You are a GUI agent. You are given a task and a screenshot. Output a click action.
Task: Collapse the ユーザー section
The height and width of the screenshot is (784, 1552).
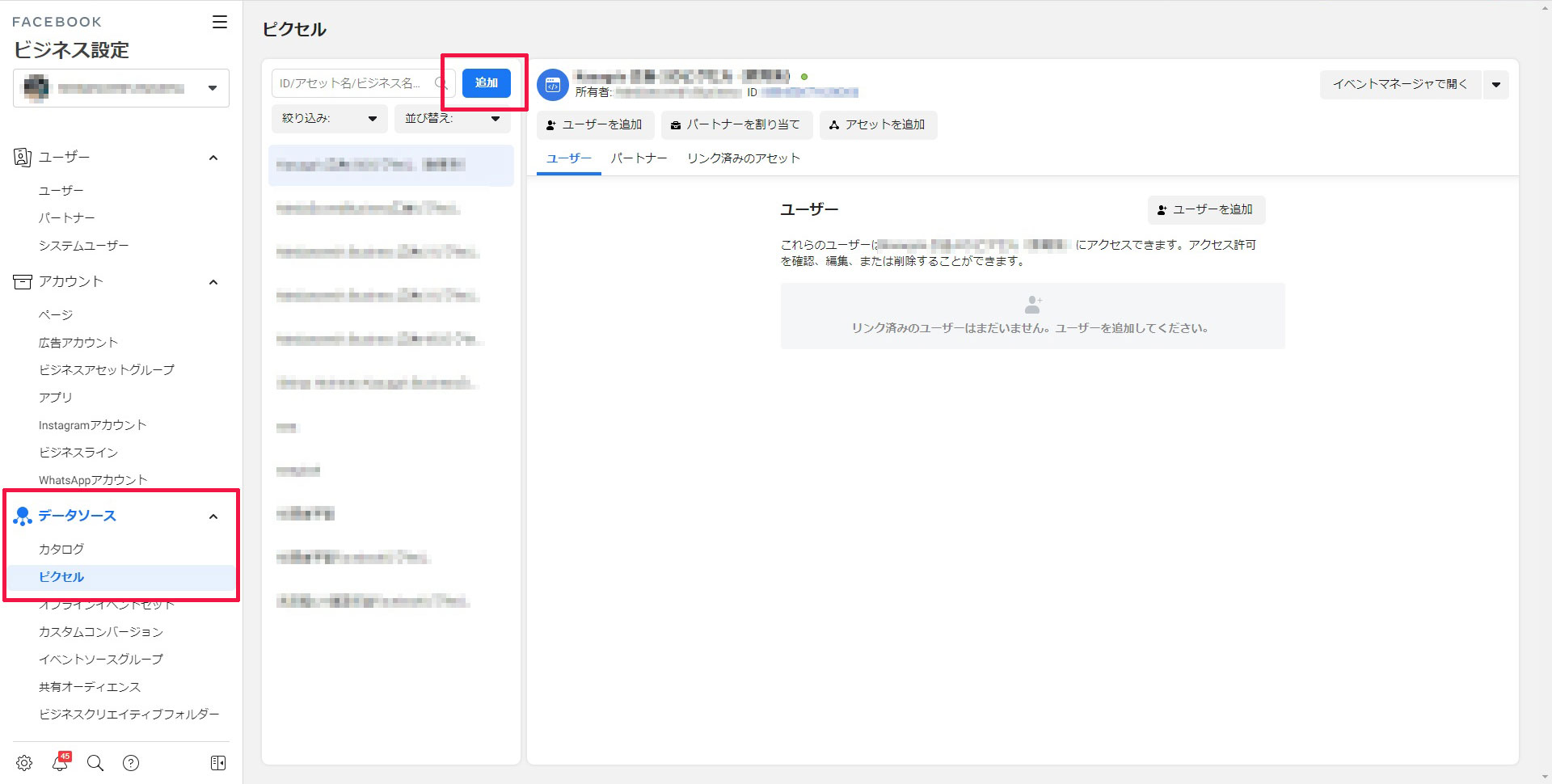[x=213, y=158]
